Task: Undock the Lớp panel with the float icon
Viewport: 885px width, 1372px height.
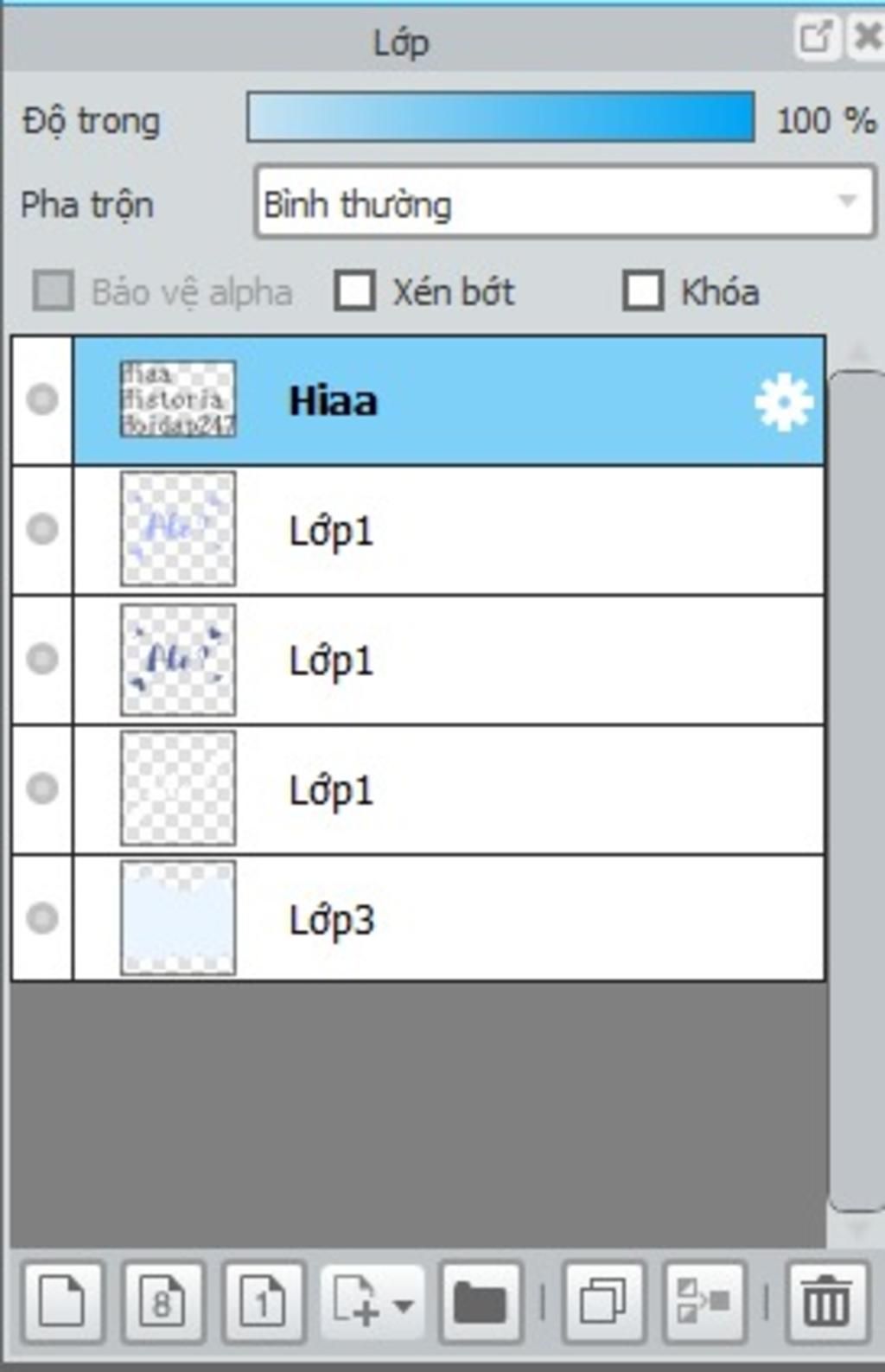Action: click(x=815, y=37)
